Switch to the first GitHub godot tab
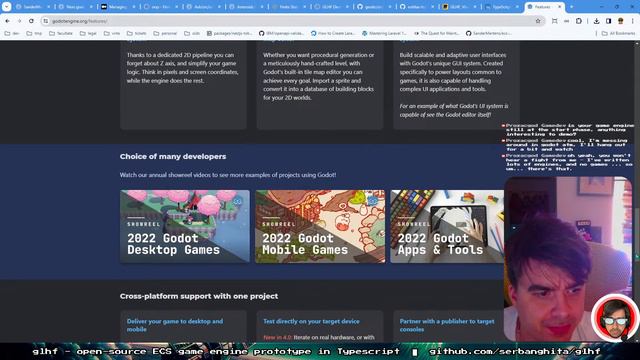This screenshot has height=360, width=640. [373, 7]
